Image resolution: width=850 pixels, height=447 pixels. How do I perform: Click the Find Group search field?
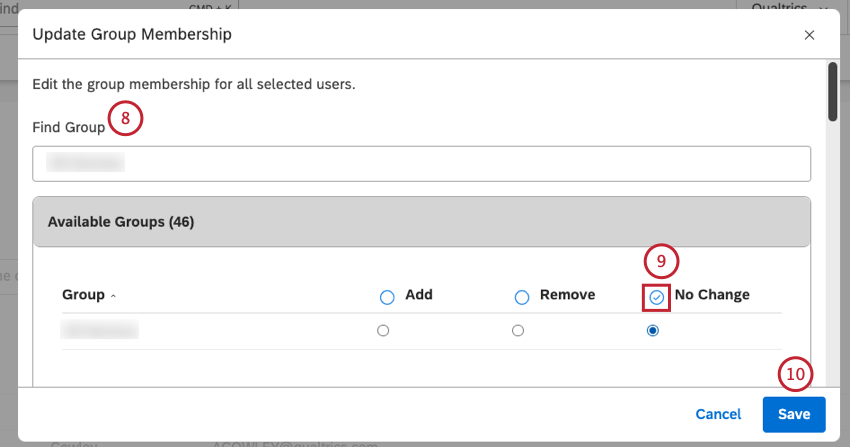tap(421, 163)
